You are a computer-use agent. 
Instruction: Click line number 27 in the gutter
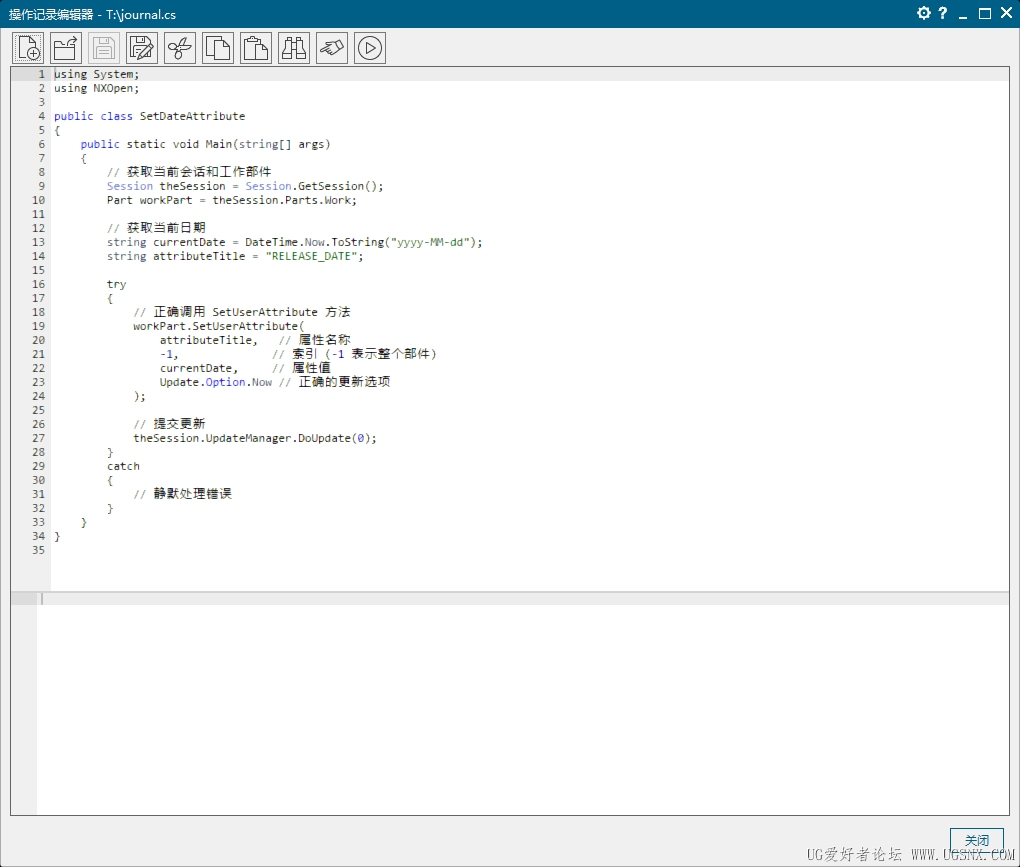tap(39, 438)
